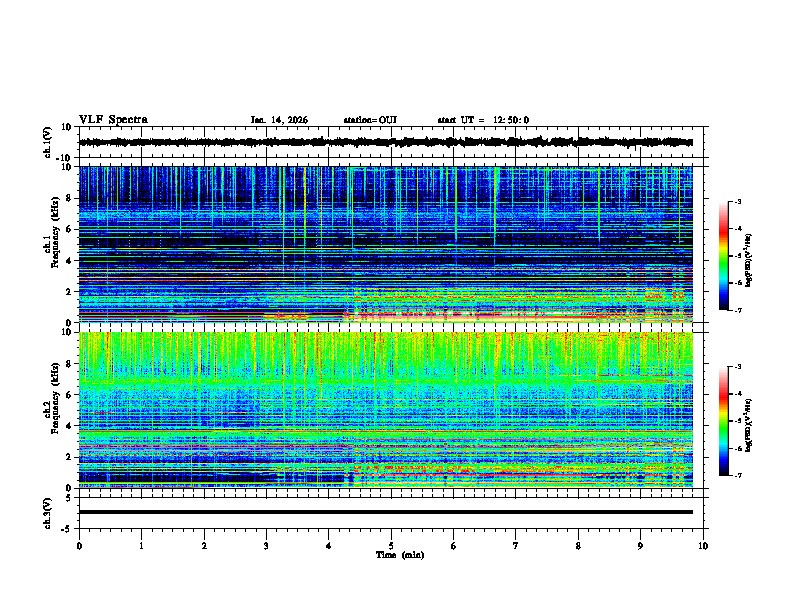
Task: Click the '-3' label on ch.1 colorbar
Action: [x=738, y=201]
